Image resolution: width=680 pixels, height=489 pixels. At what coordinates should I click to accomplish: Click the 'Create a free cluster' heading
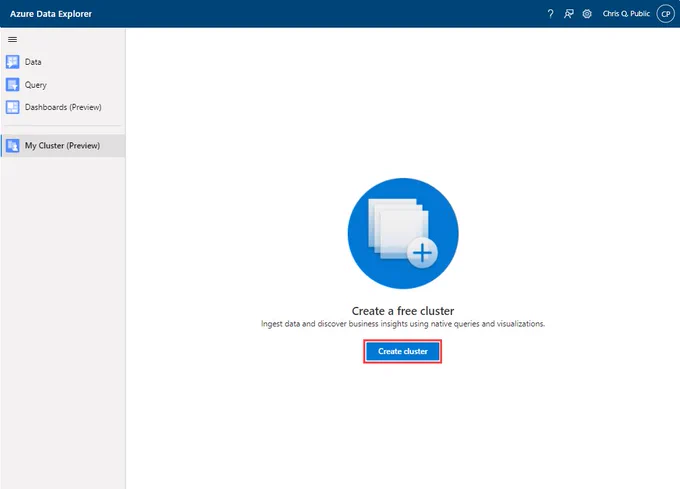click(x=403, y=311)
